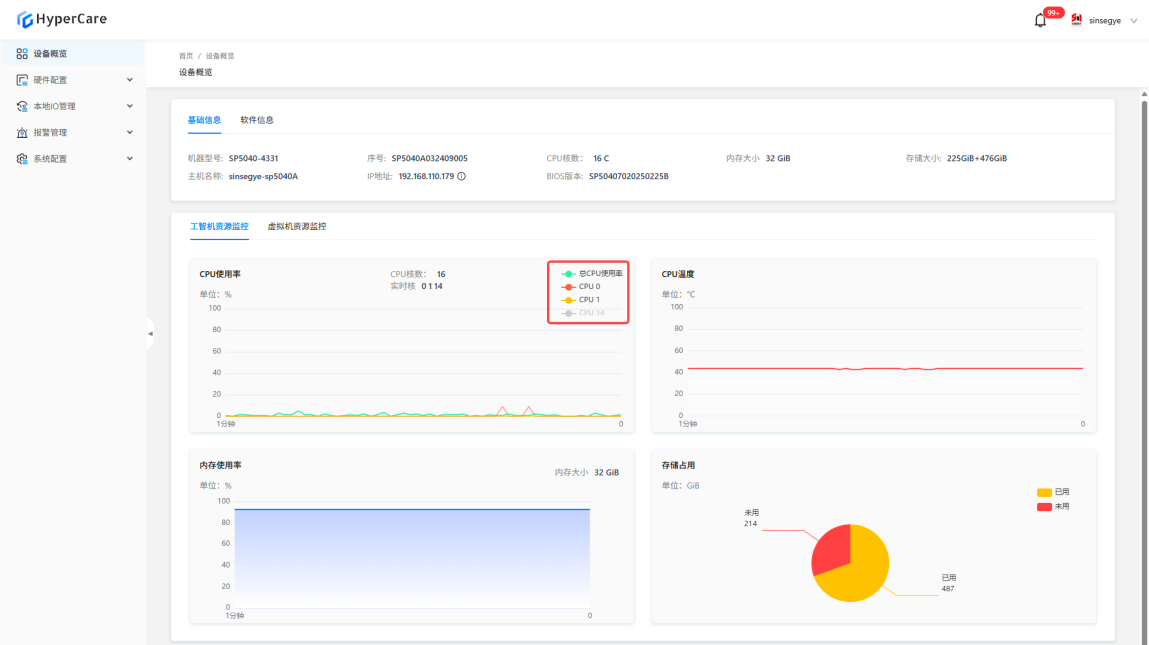1149x645 pixels.
Task: Click the HyperCare logo
Action: [61, 19]
